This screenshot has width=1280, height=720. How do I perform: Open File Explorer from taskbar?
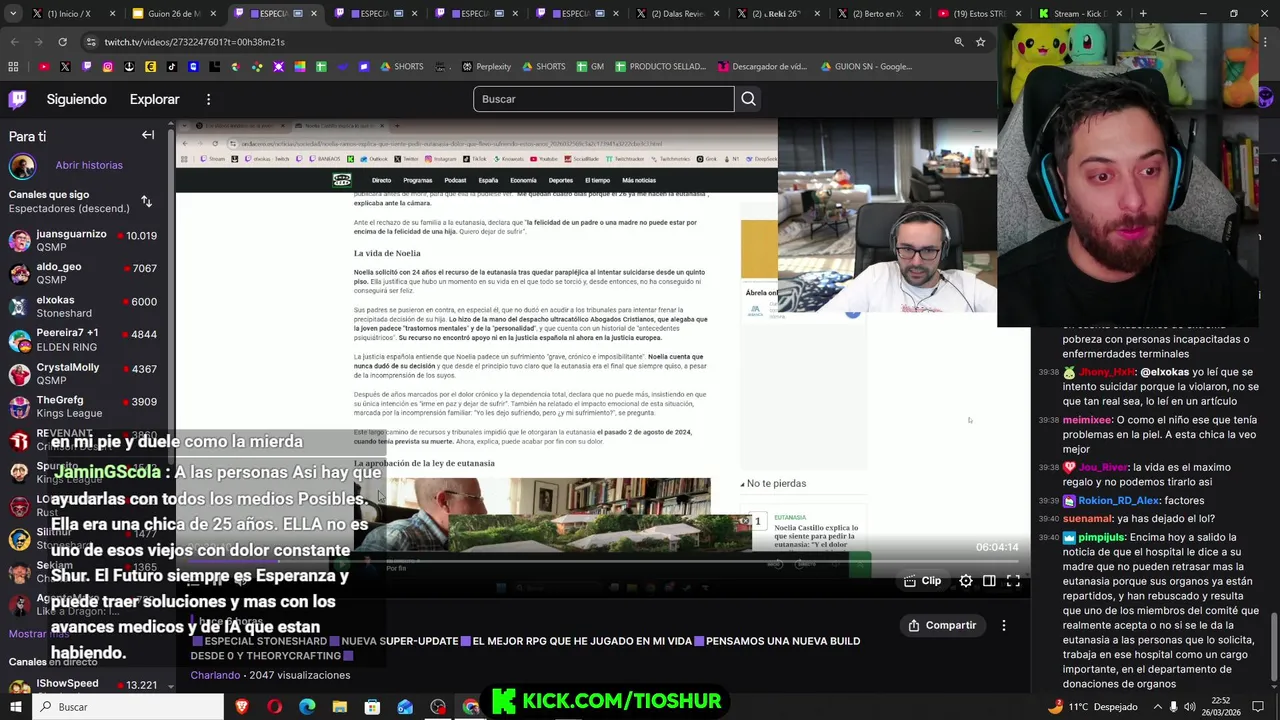click(x=340, y=706)
